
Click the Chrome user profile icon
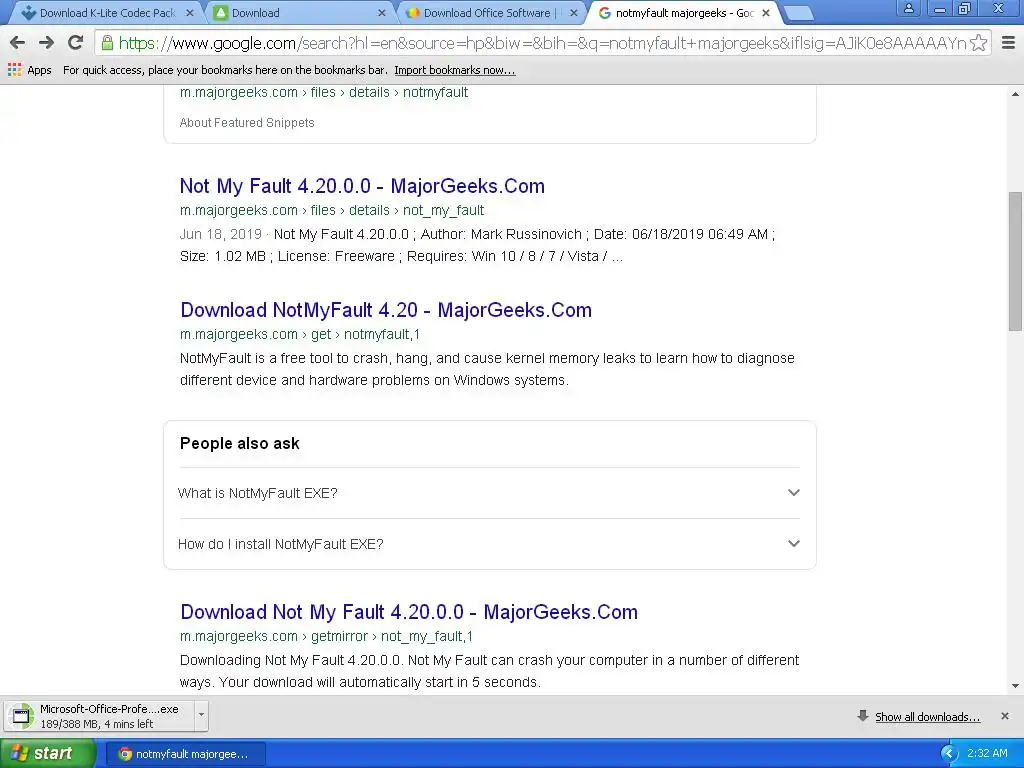point(908,8)
